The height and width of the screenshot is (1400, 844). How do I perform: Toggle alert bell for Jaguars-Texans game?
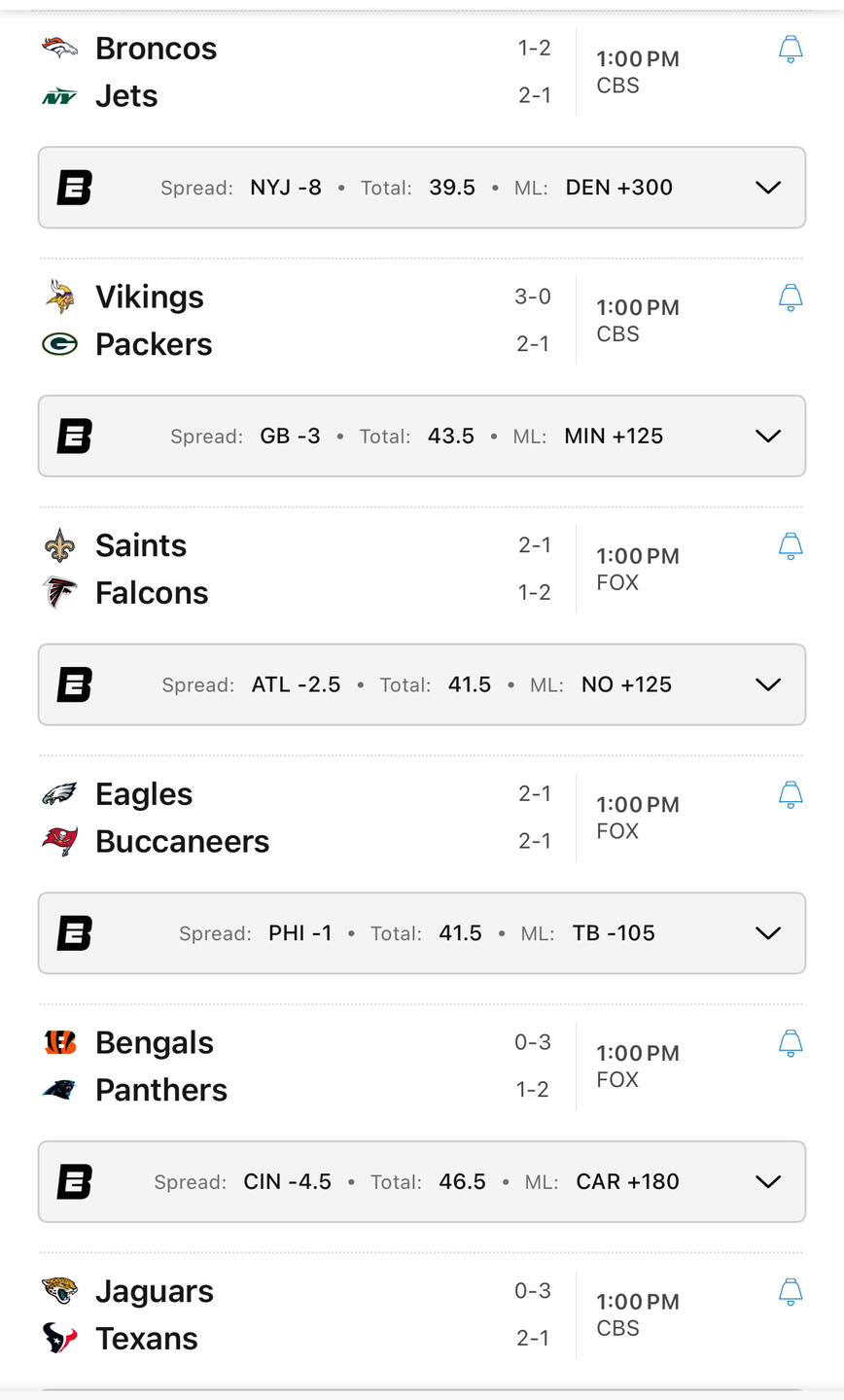791,1292
